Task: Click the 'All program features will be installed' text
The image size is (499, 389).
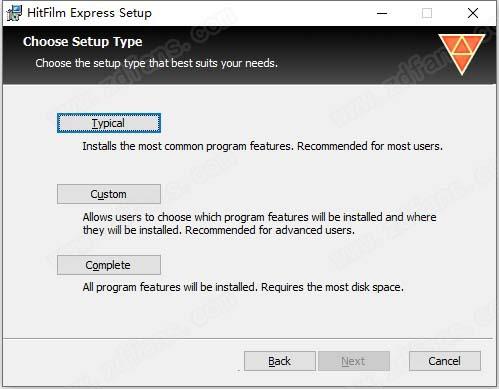Action: coord(170,287)
